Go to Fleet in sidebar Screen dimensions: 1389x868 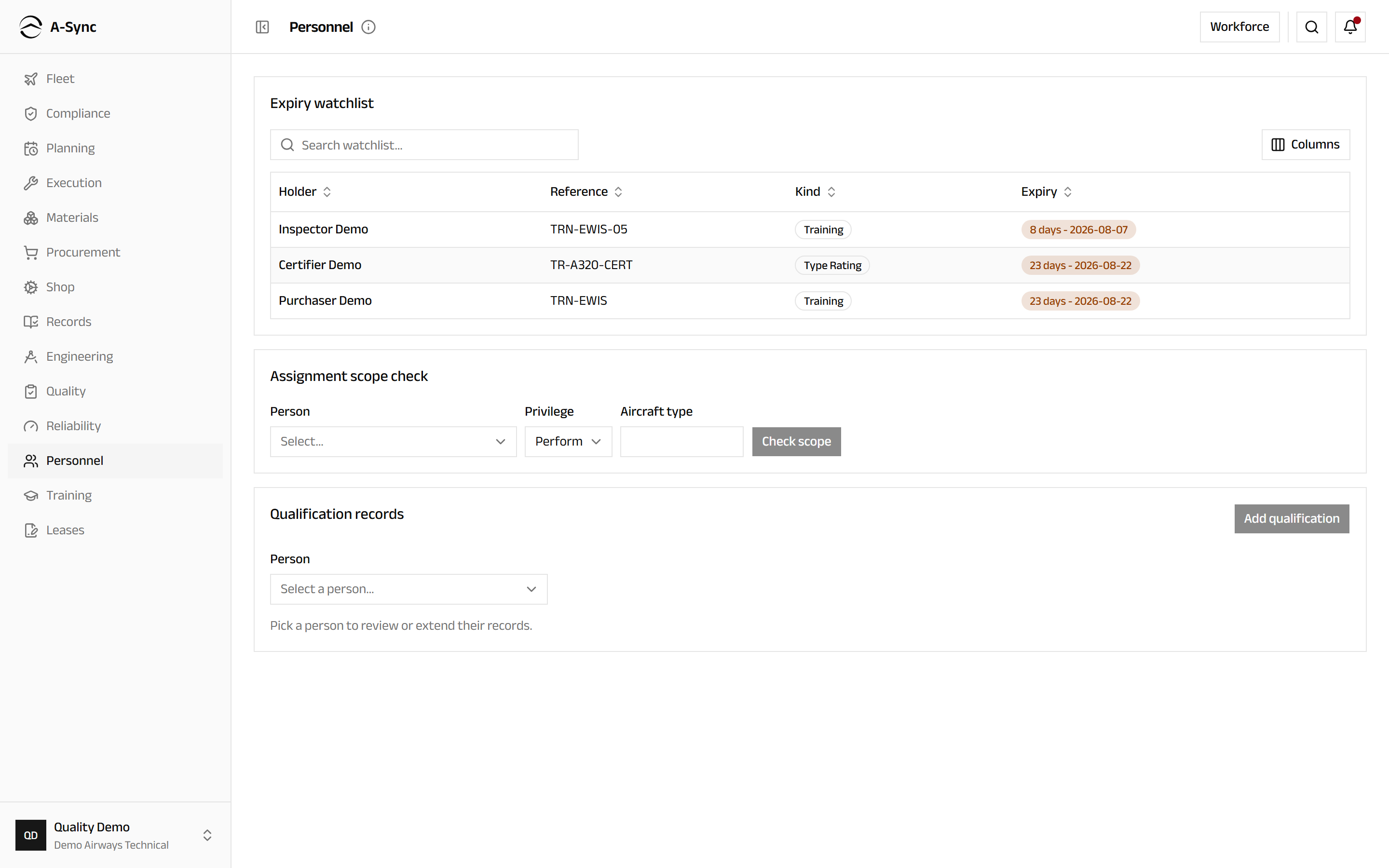coord(115,79)
